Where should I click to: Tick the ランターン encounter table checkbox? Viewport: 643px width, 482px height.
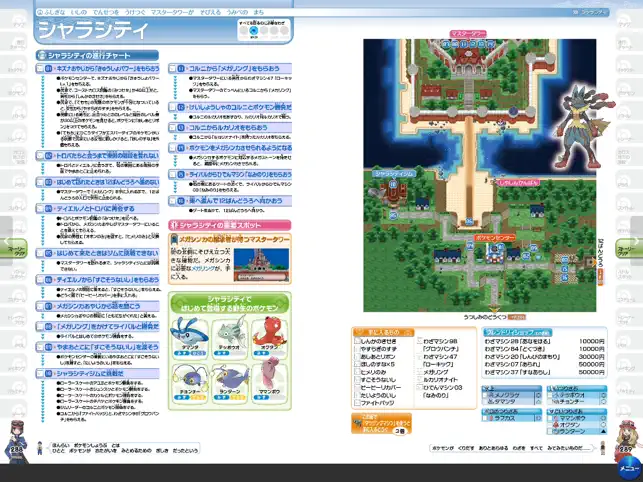(550, 432)
